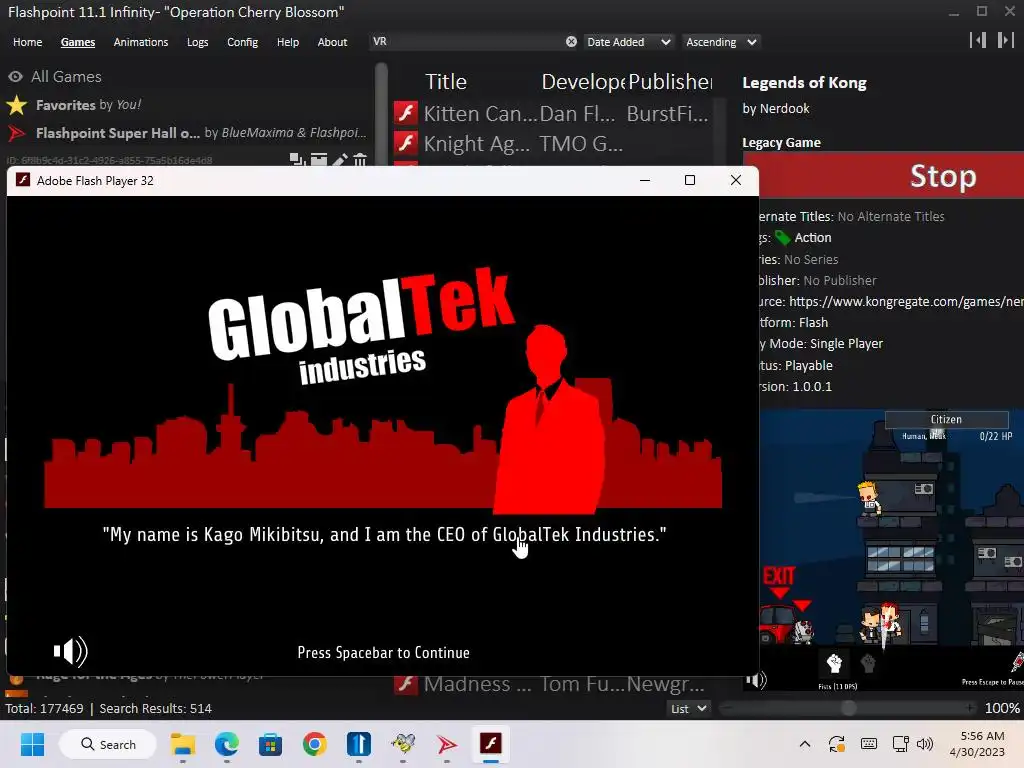Click the Action tag label
Viewport: 1024px width, 768px height.
pyautogui.click(x=813, y=238)
